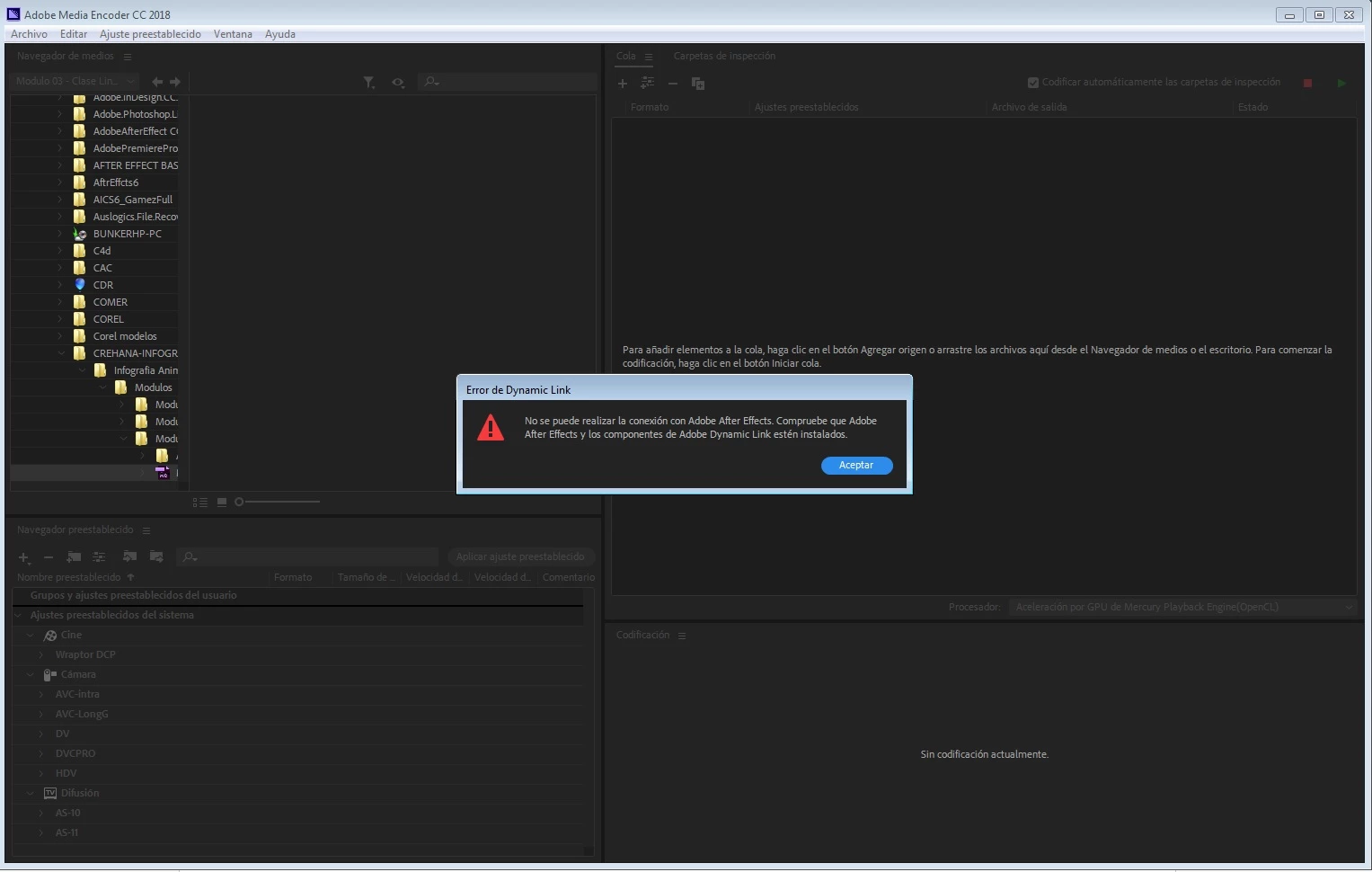The image size is (1372, 872).
Task: Open the Codificación panel menu
Action: (x=682, y=636)
